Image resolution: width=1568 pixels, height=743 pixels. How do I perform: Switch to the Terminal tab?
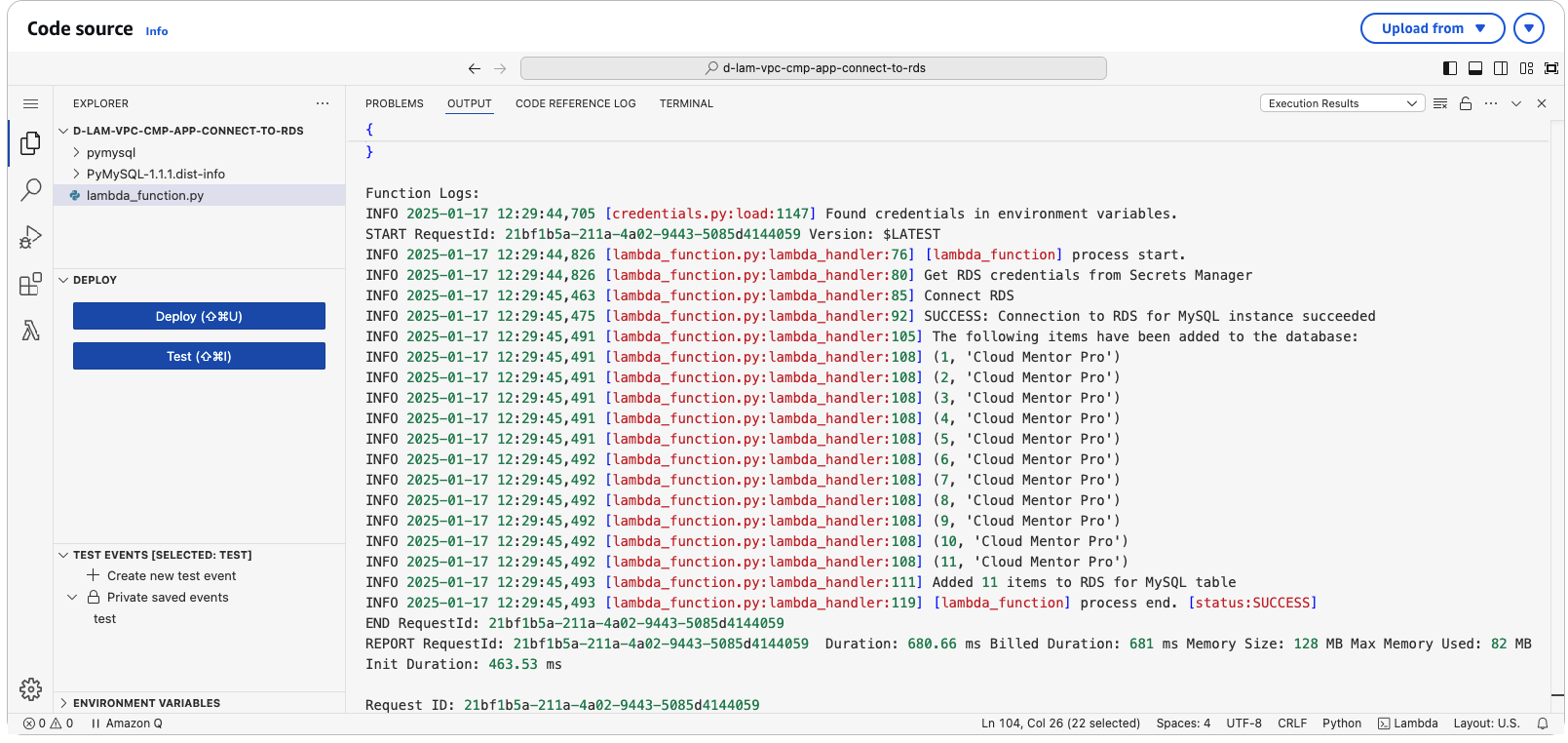(686, 103)
